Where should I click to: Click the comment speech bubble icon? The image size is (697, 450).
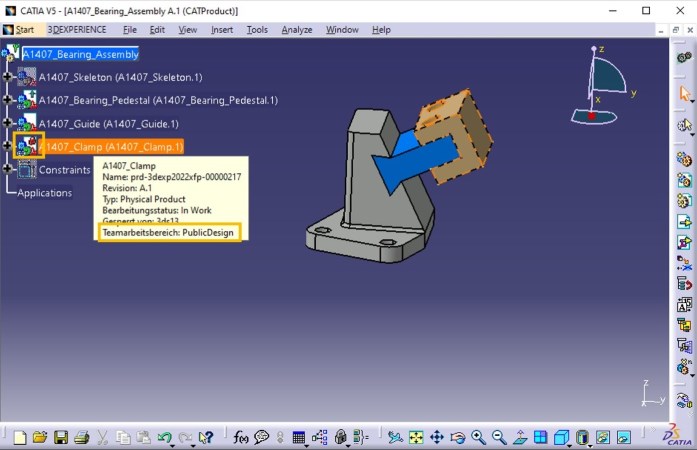coord(261,438)
